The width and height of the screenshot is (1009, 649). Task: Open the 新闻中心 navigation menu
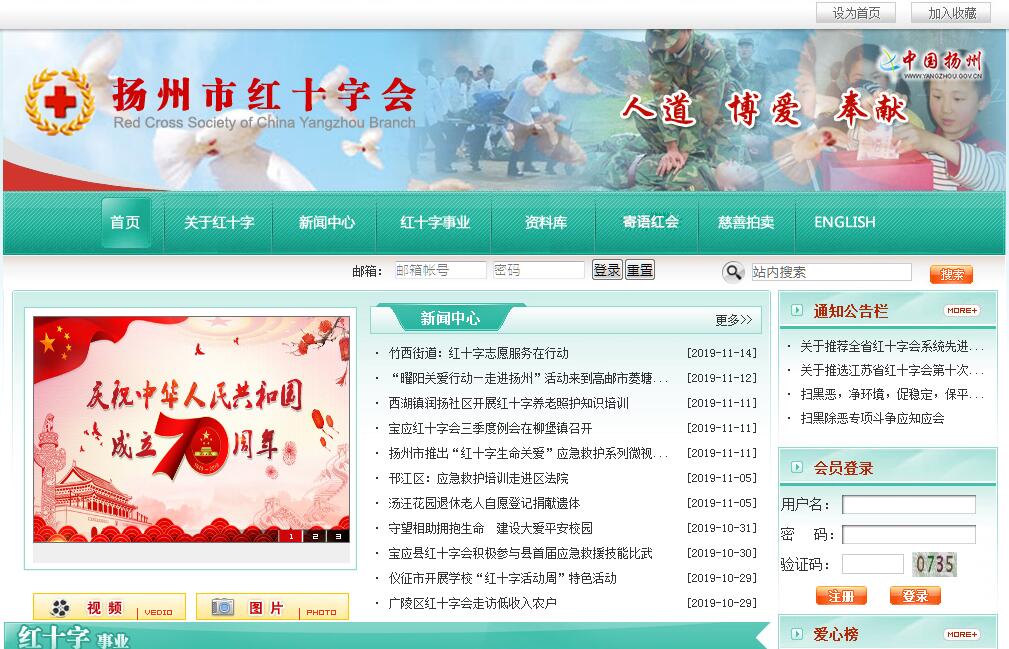pos(326,222)
